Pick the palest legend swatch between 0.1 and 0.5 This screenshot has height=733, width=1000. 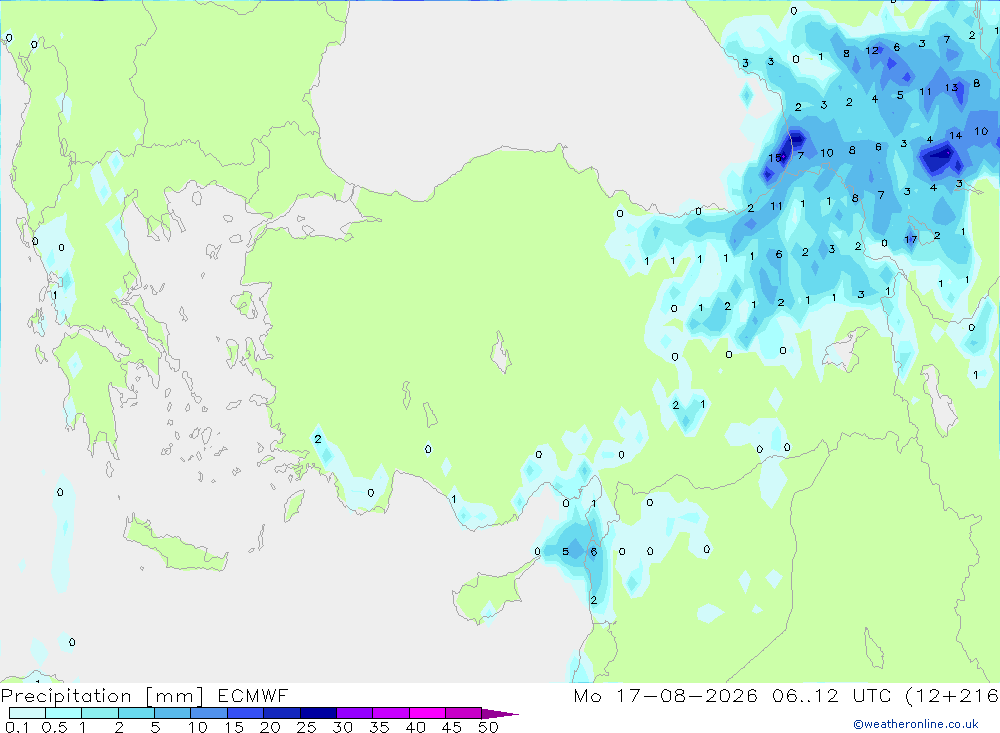coord(27,713)
